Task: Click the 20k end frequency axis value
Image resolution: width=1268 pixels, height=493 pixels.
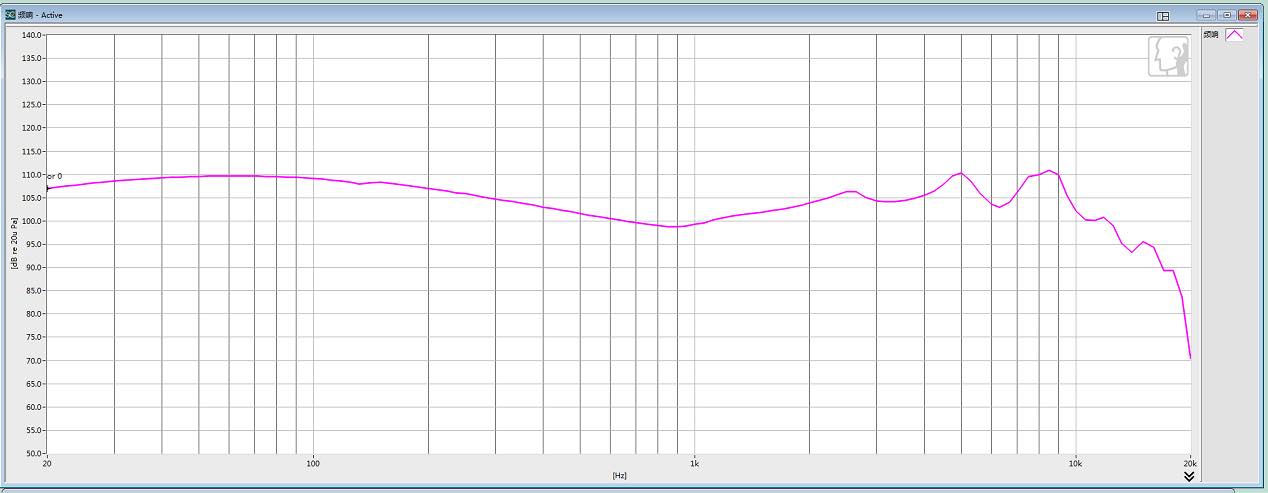Action: point(1189,464)
